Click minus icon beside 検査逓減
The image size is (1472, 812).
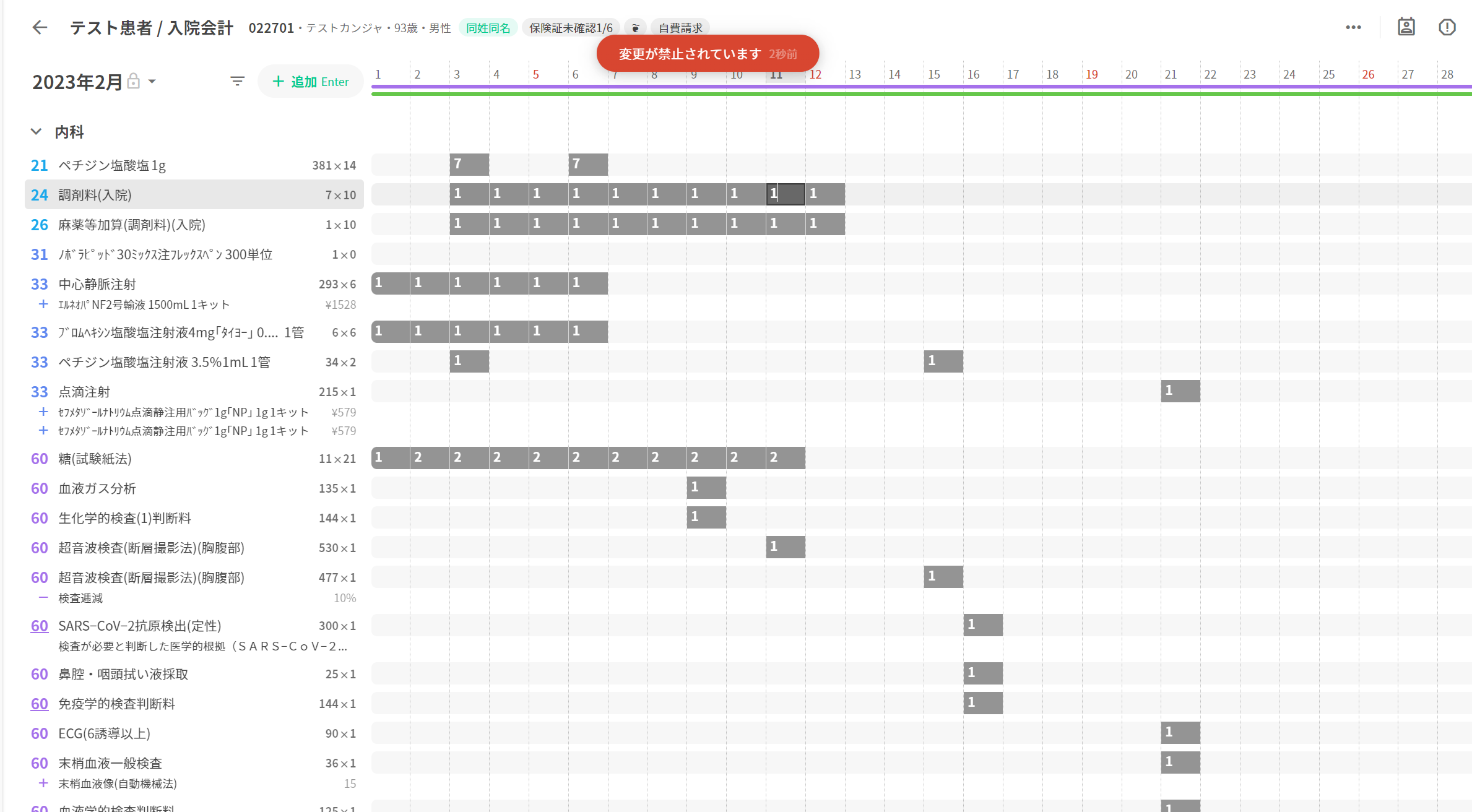coord(43,597)
